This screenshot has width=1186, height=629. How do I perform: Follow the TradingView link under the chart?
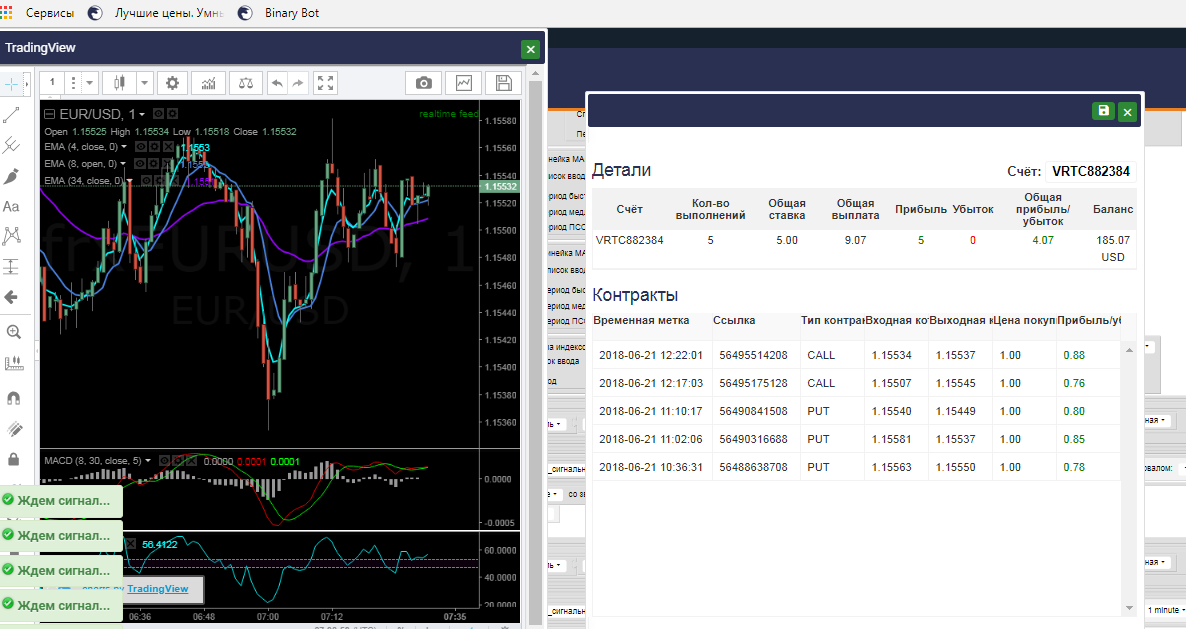click(x=157, y=589)
